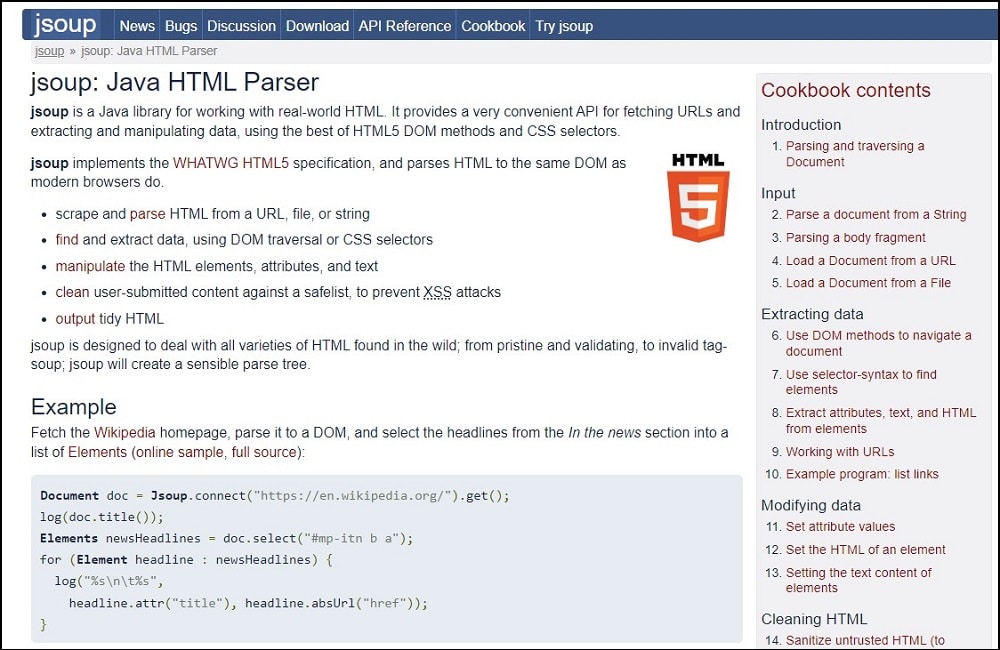Viewport: 1000px width, 650px height.
Task: Open API Reference from the nav bar
Action: (404, 26)
